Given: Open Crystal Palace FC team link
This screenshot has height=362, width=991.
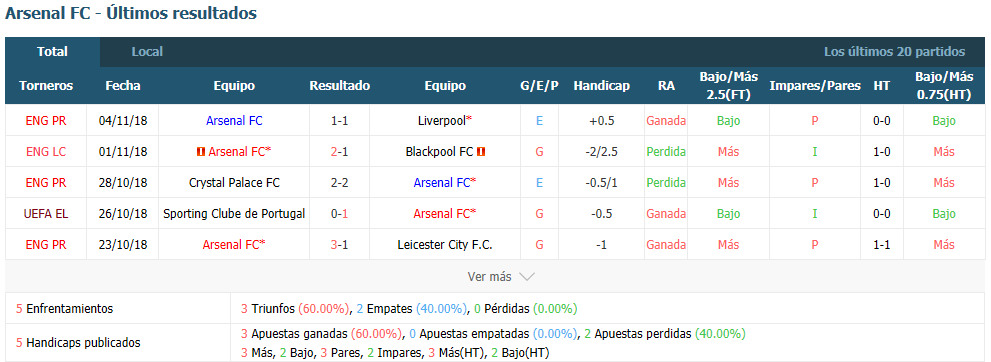Looking at the screenshot, I should (x=234, y=183).
